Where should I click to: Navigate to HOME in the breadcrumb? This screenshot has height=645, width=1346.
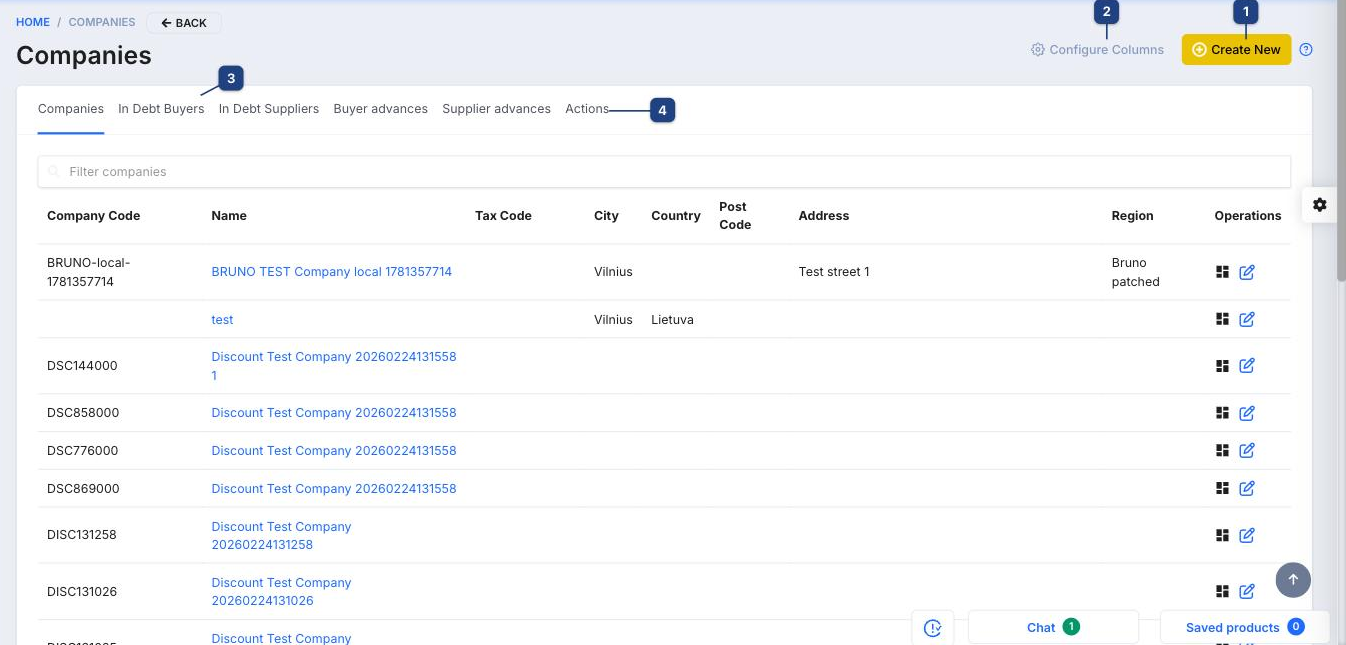coord(33,22)
